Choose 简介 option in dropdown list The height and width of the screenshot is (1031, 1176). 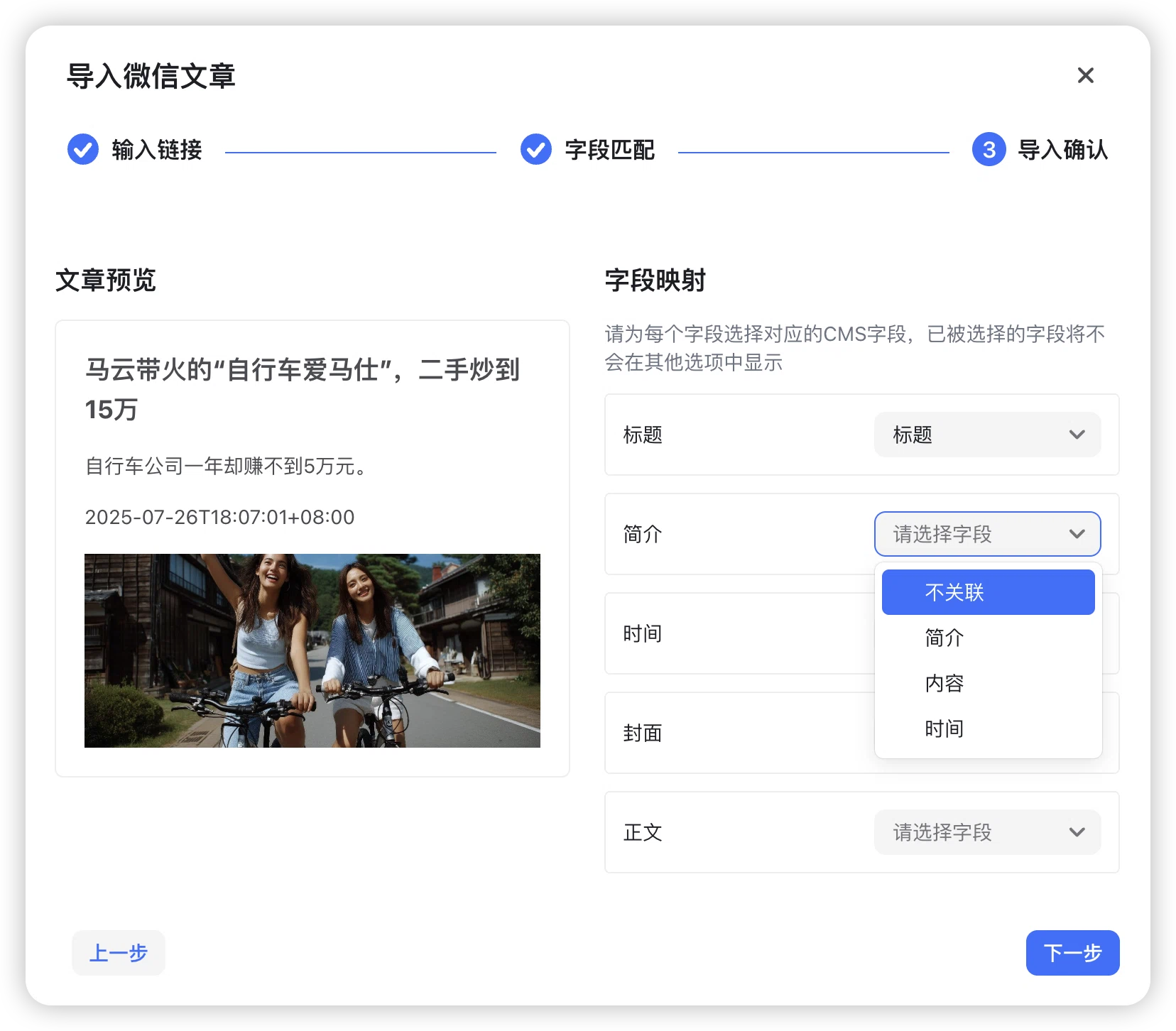pyautogui.click(x=988, y=638)
